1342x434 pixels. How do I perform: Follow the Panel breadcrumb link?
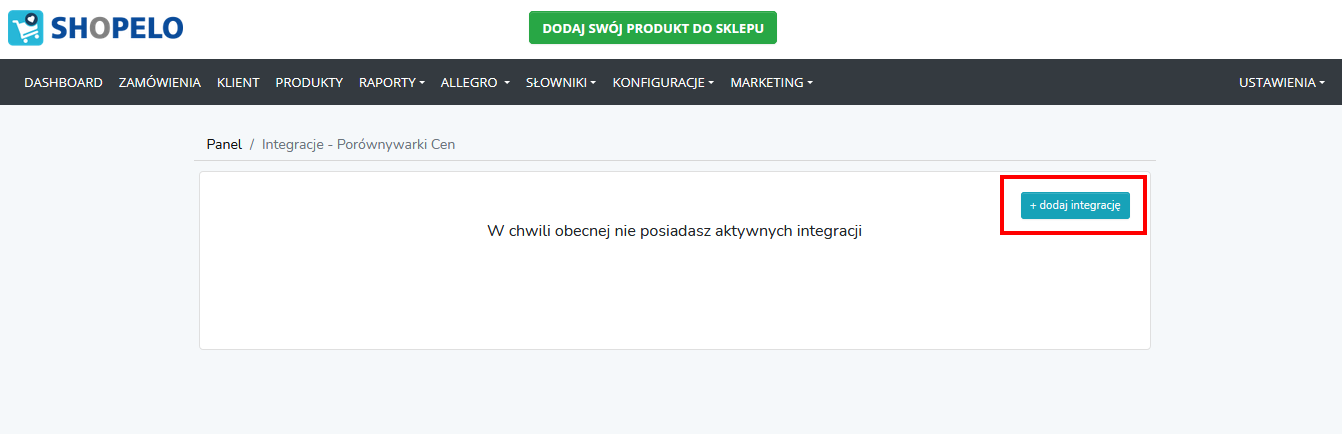click(224, 144)
